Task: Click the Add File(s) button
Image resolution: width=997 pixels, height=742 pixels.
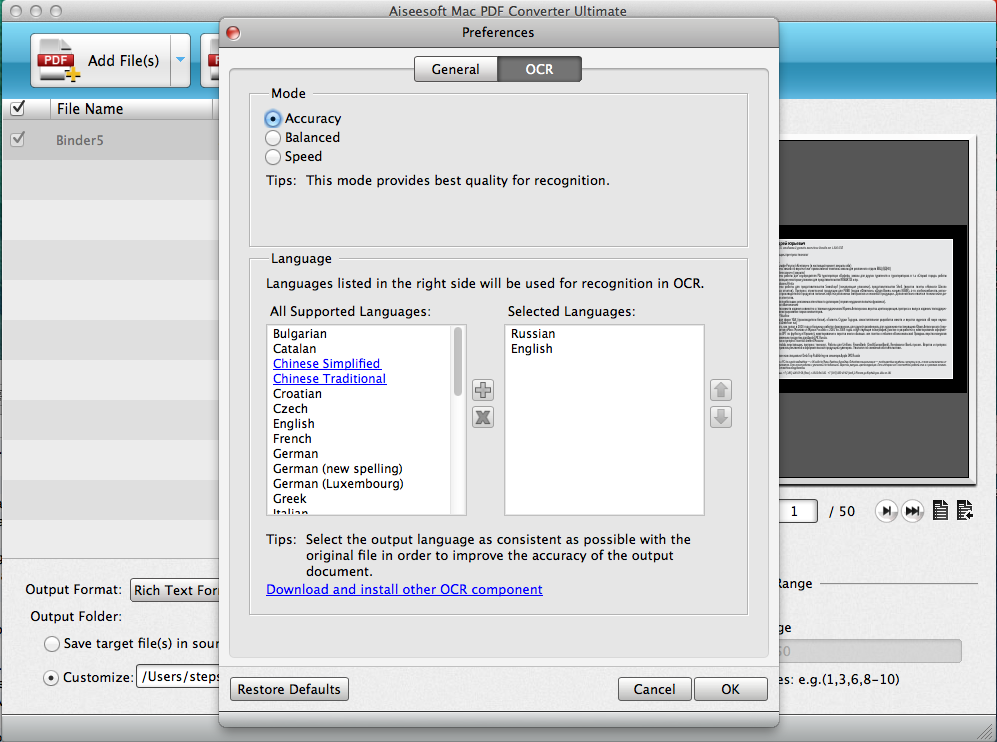Action: pos(101,60)
